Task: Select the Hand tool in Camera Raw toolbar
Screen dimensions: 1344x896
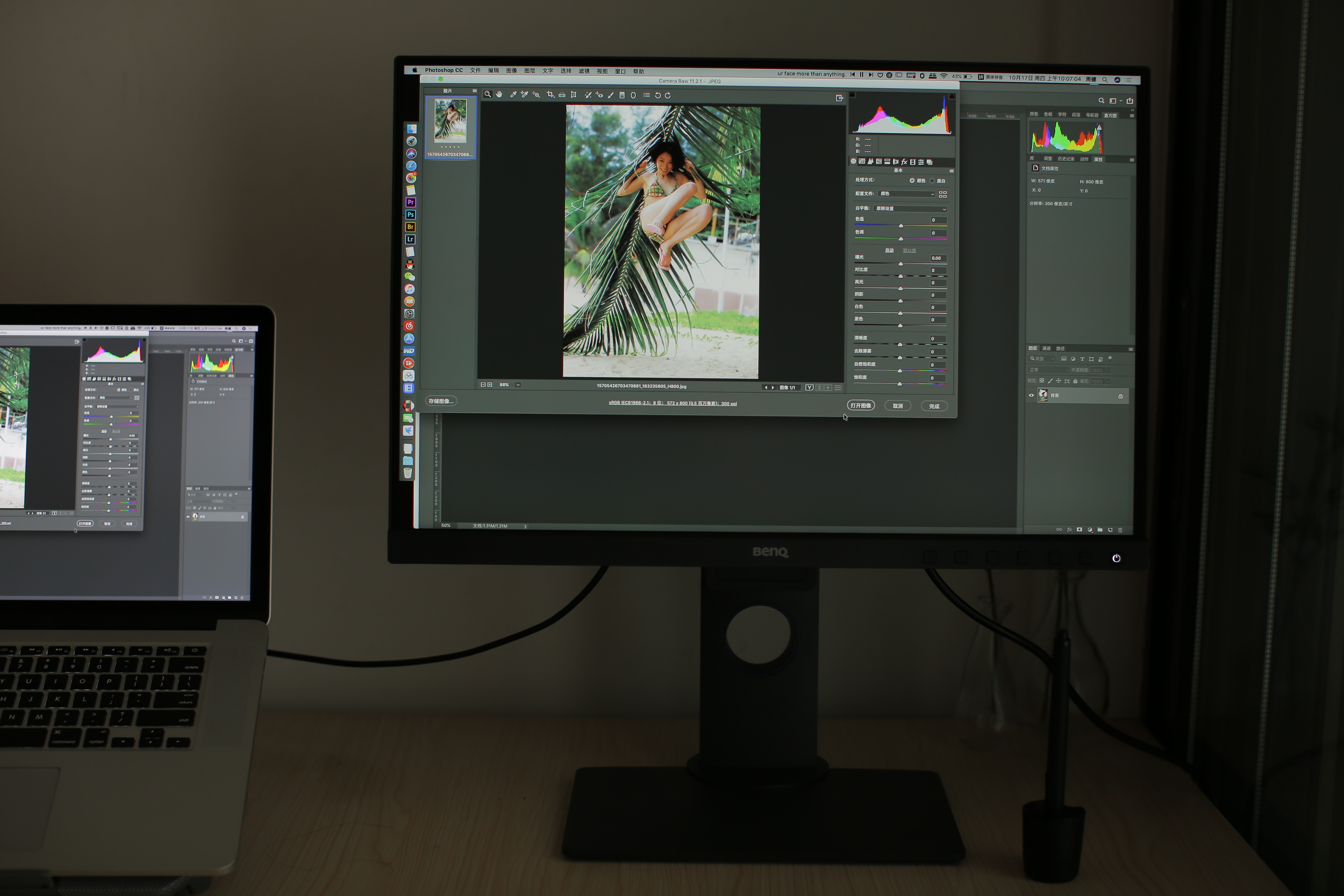Action: pyautogui.click(x=499, y=94)
